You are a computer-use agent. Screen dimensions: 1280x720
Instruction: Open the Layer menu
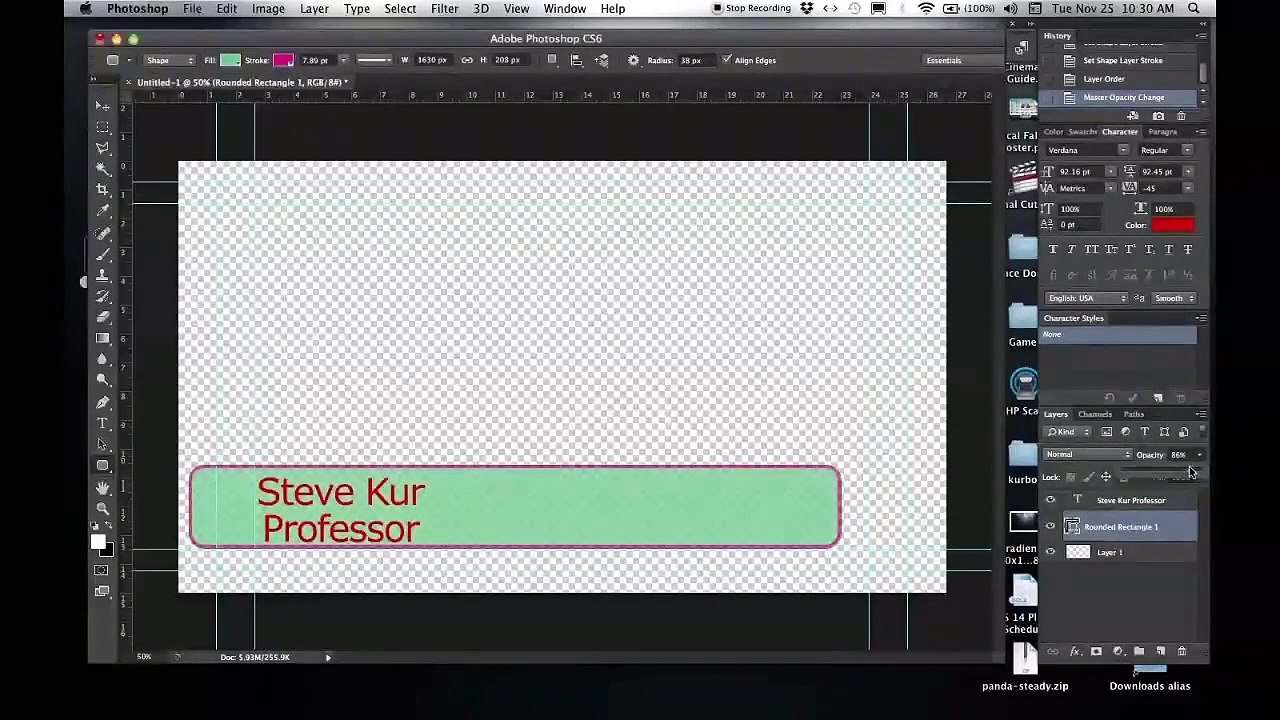coord(314,9)
